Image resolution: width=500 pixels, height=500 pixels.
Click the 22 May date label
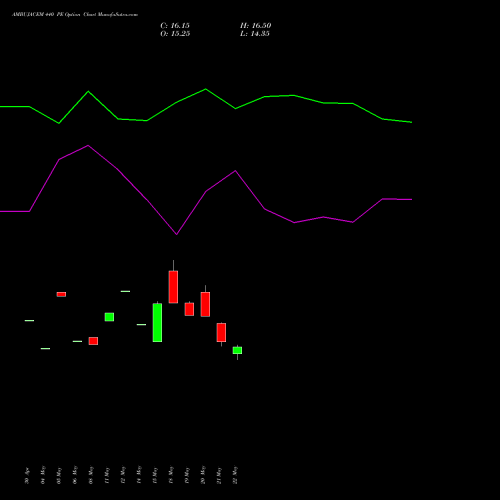click(x=235, y=475)
